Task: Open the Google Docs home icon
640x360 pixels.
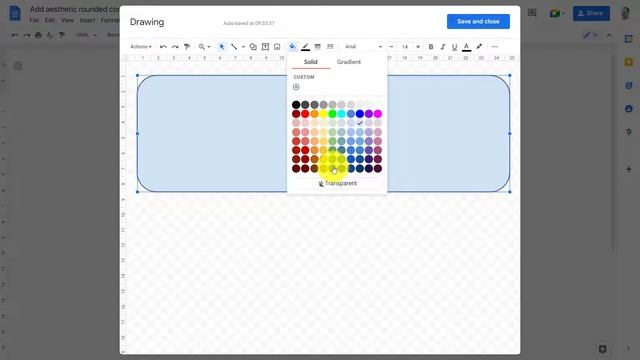Action: pyautogui.click(x=15, y=13)
